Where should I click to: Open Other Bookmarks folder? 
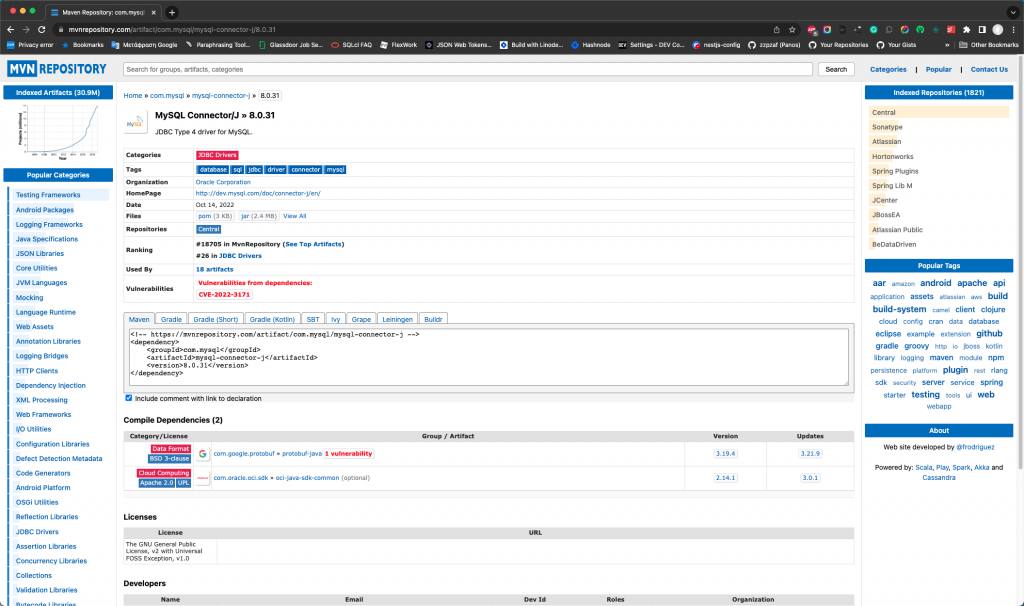tap(989, 45)
